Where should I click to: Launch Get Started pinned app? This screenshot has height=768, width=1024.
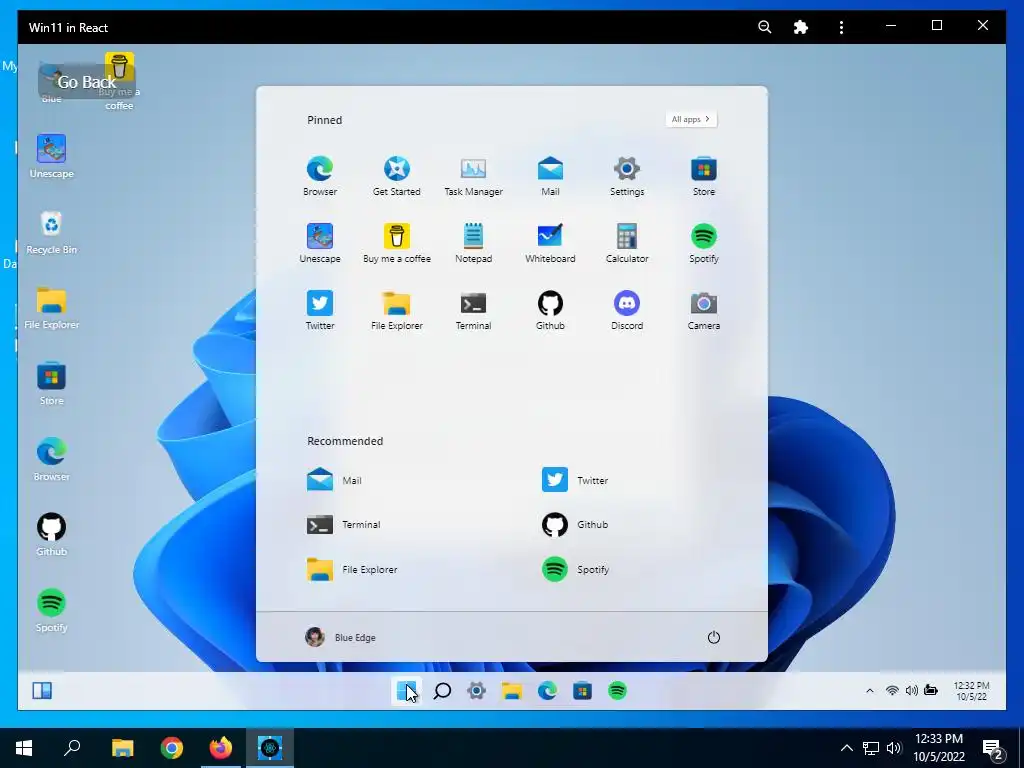click(x=396, y=175)
